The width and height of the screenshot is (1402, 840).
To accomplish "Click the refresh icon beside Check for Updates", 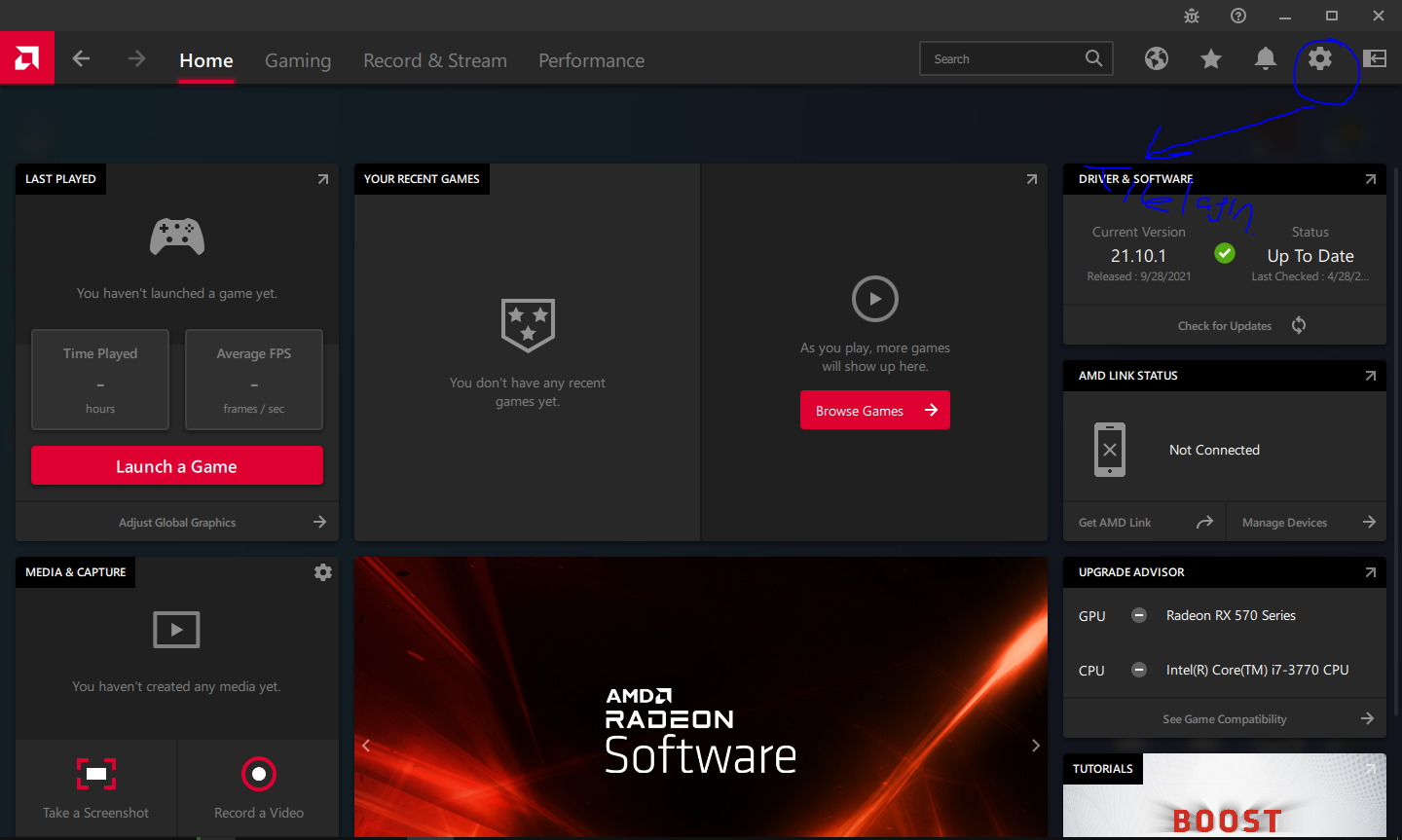I will pyautogui.click(x=1299, y=325).
